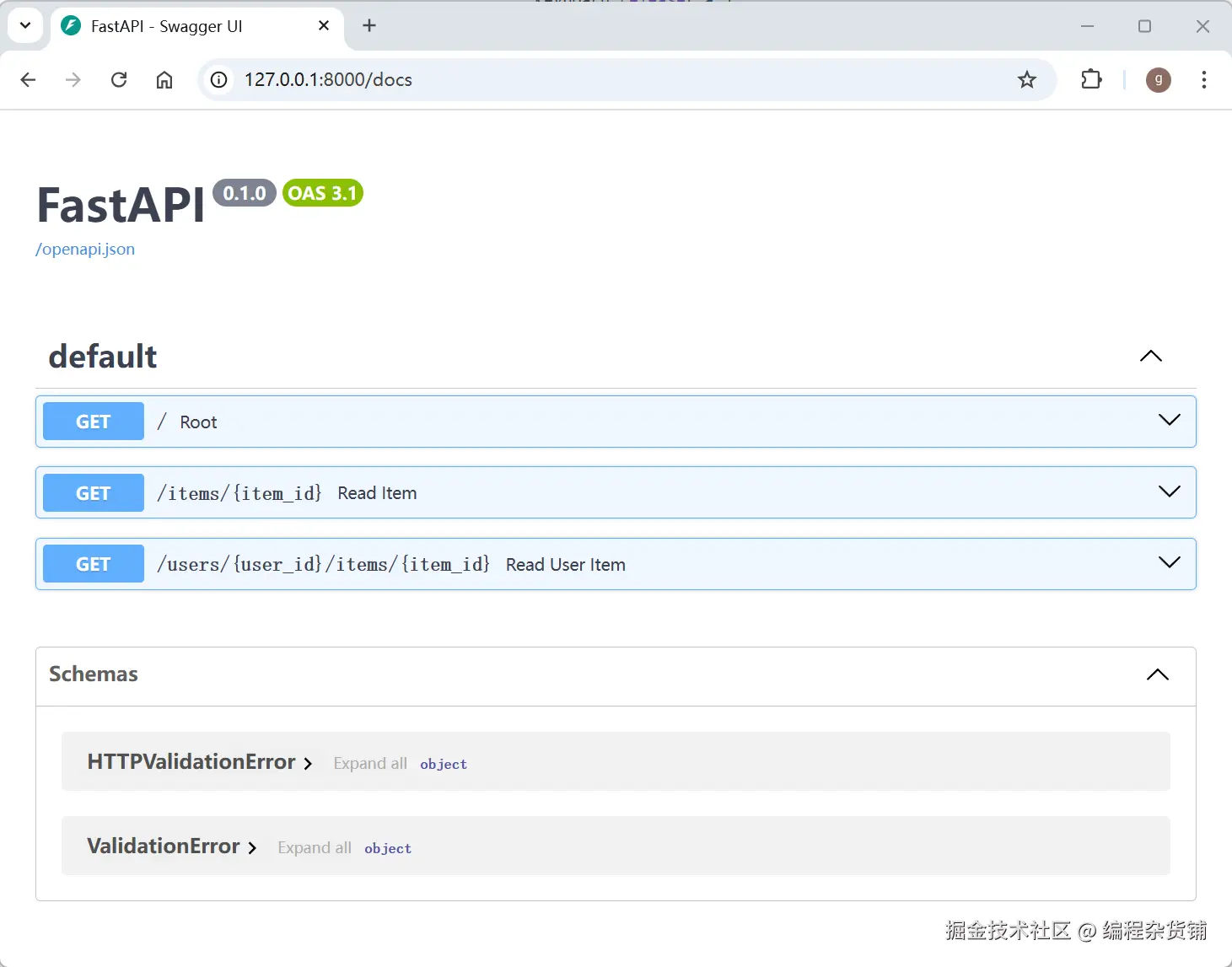Click the default section heading
Image resolution: width=1232 pixels, height=967 pixels.
tap(103, 357)
